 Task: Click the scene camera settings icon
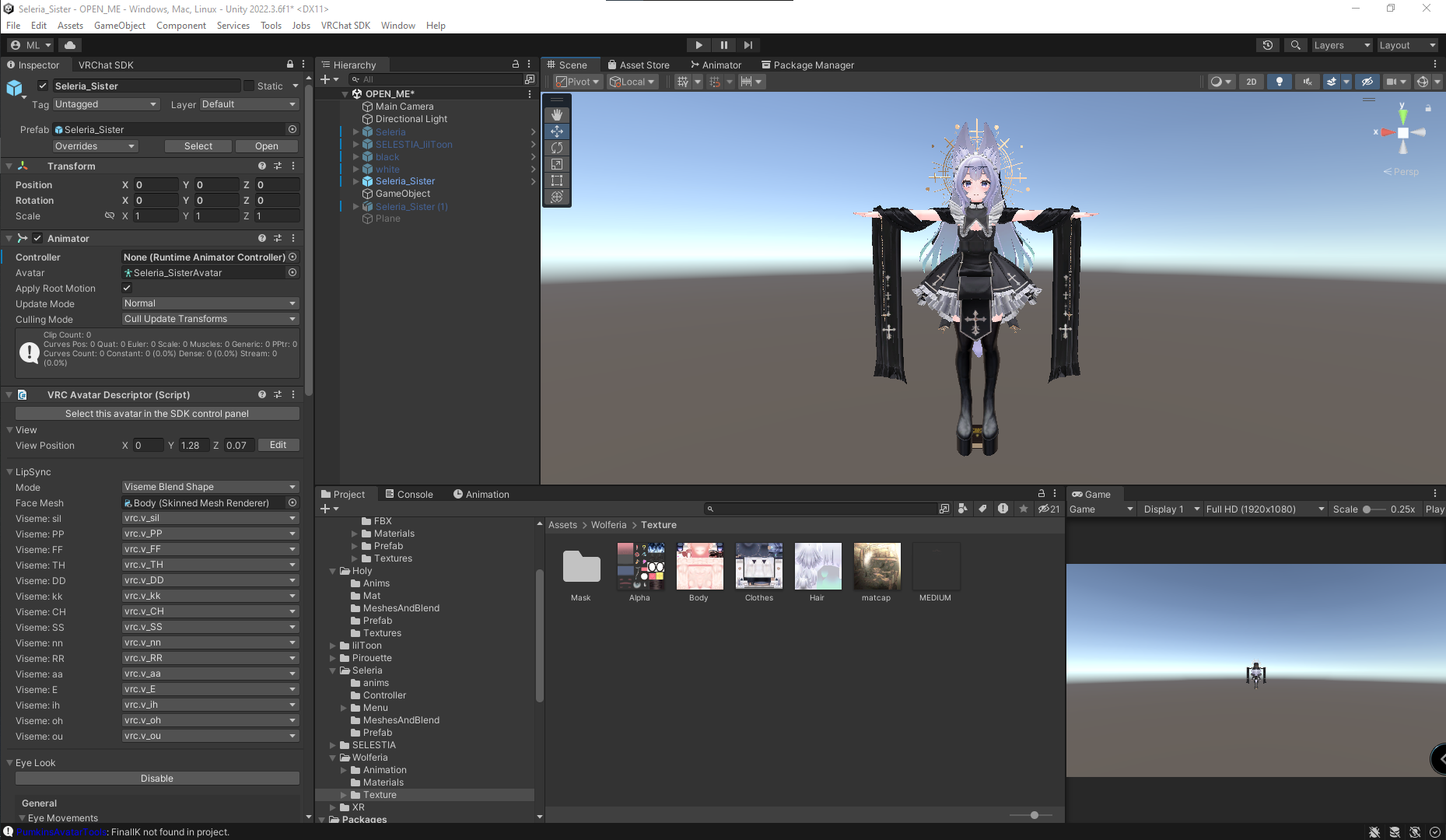click(1392, 82)
